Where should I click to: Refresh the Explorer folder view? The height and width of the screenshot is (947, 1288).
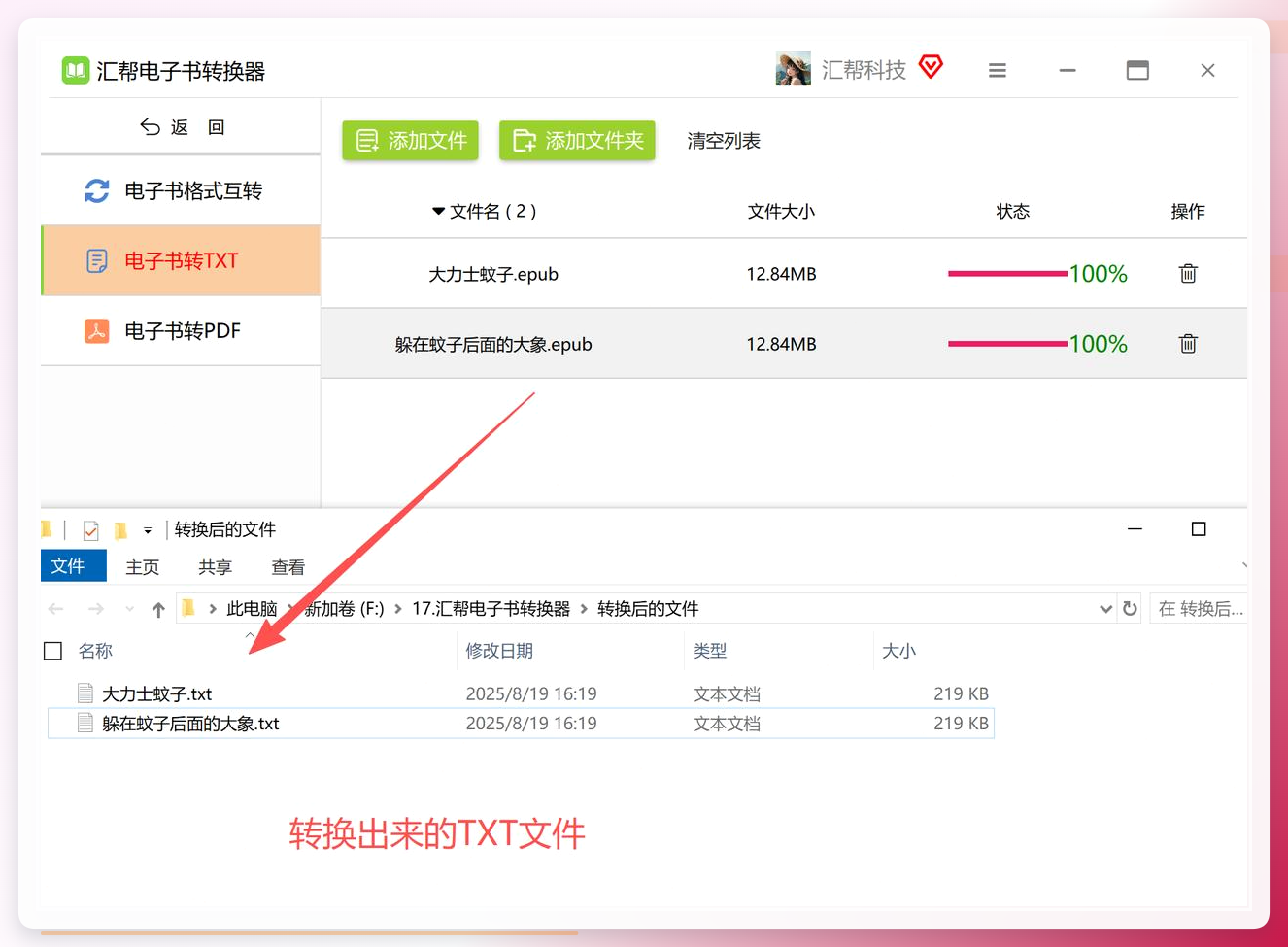[x=1130, y=609]
